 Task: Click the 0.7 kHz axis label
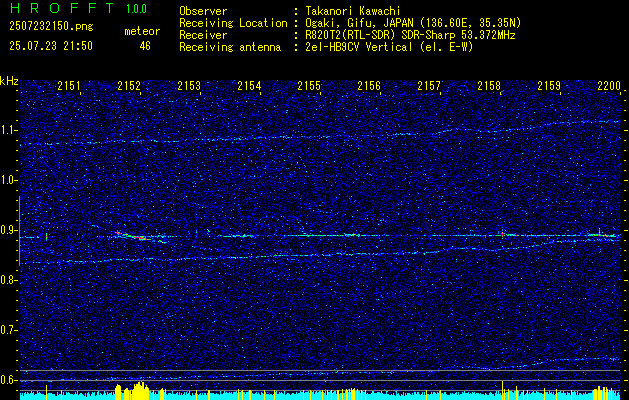click(x=9, y=330)
